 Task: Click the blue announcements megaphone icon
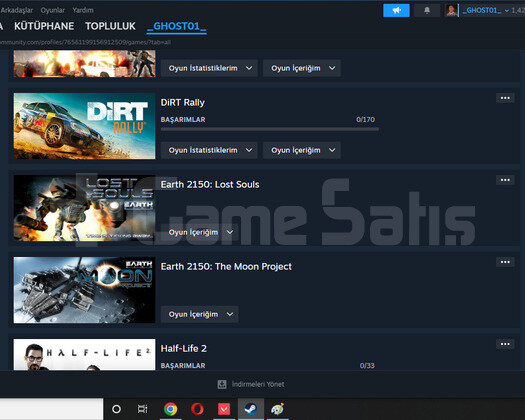[396, 10]
